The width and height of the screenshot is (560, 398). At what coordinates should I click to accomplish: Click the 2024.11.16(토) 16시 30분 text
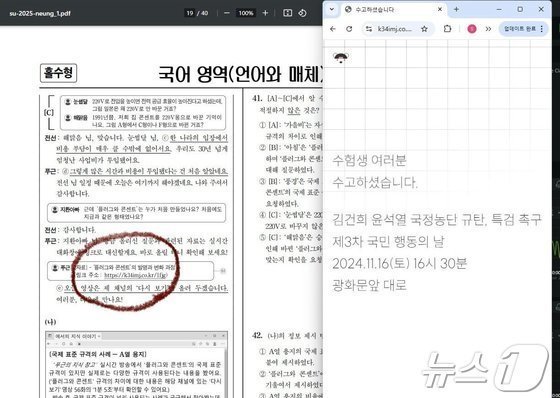point(399,263)
